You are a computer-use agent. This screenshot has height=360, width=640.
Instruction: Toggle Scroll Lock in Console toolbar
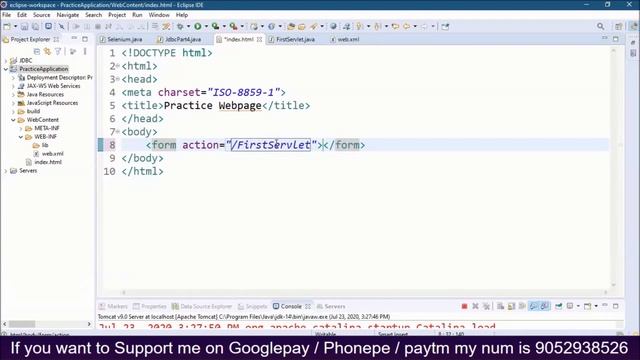point(511,306)
